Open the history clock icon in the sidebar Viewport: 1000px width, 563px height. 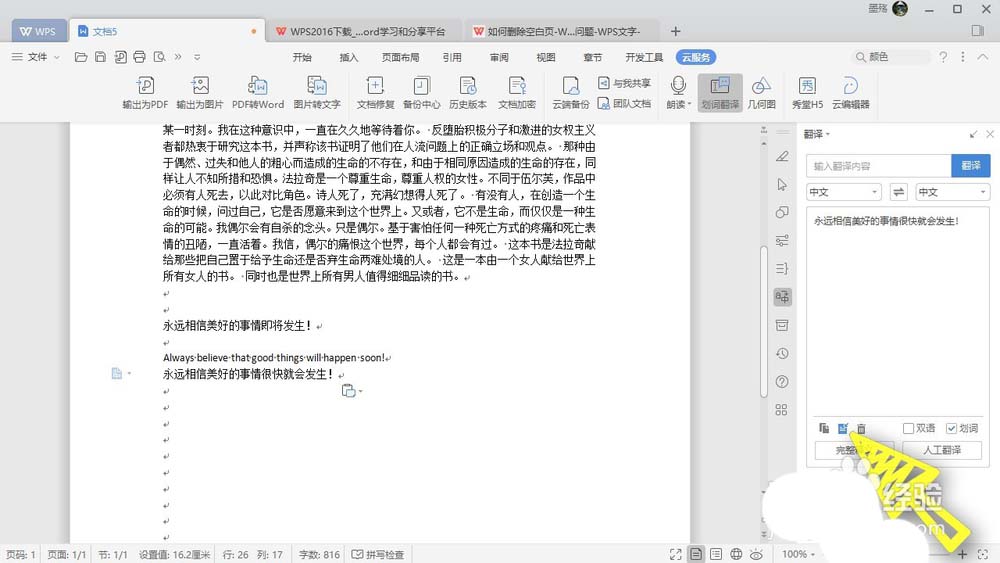pos(782,354)
